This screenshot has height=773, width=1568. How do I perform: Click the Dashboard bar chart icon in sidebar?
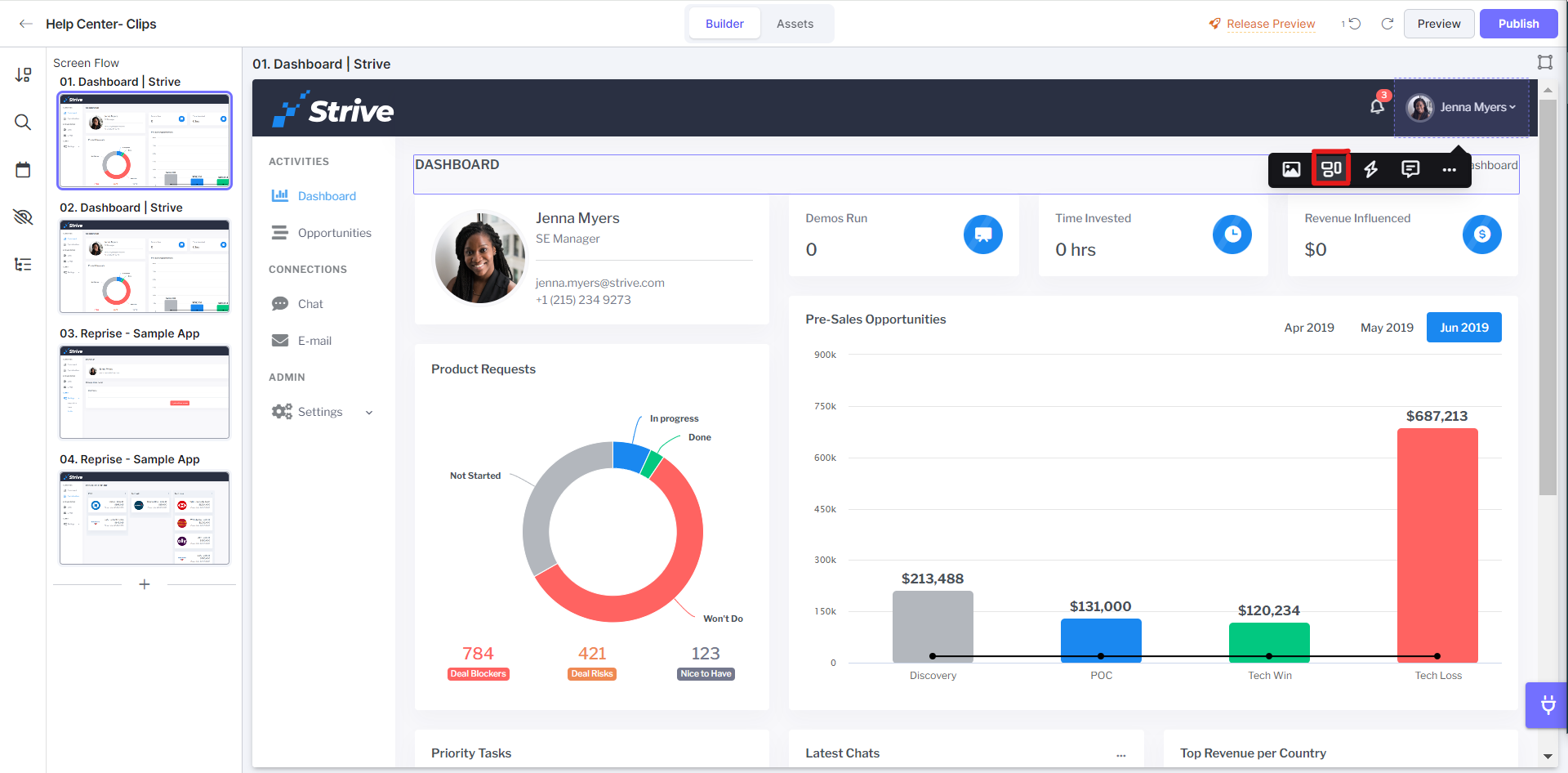point(280,195)
